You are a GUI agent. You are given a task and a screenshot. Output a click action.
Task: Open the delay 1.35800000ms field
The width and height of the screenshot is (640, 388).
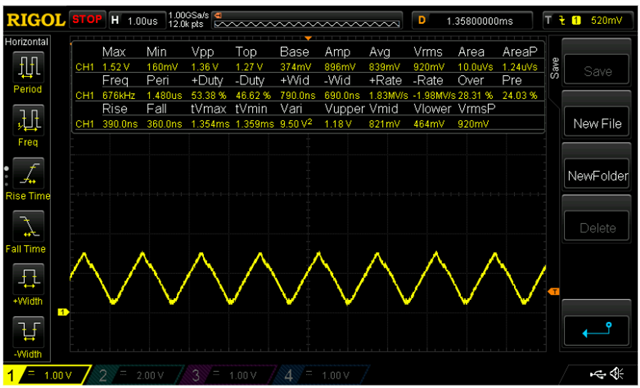[x=472, y=20]
